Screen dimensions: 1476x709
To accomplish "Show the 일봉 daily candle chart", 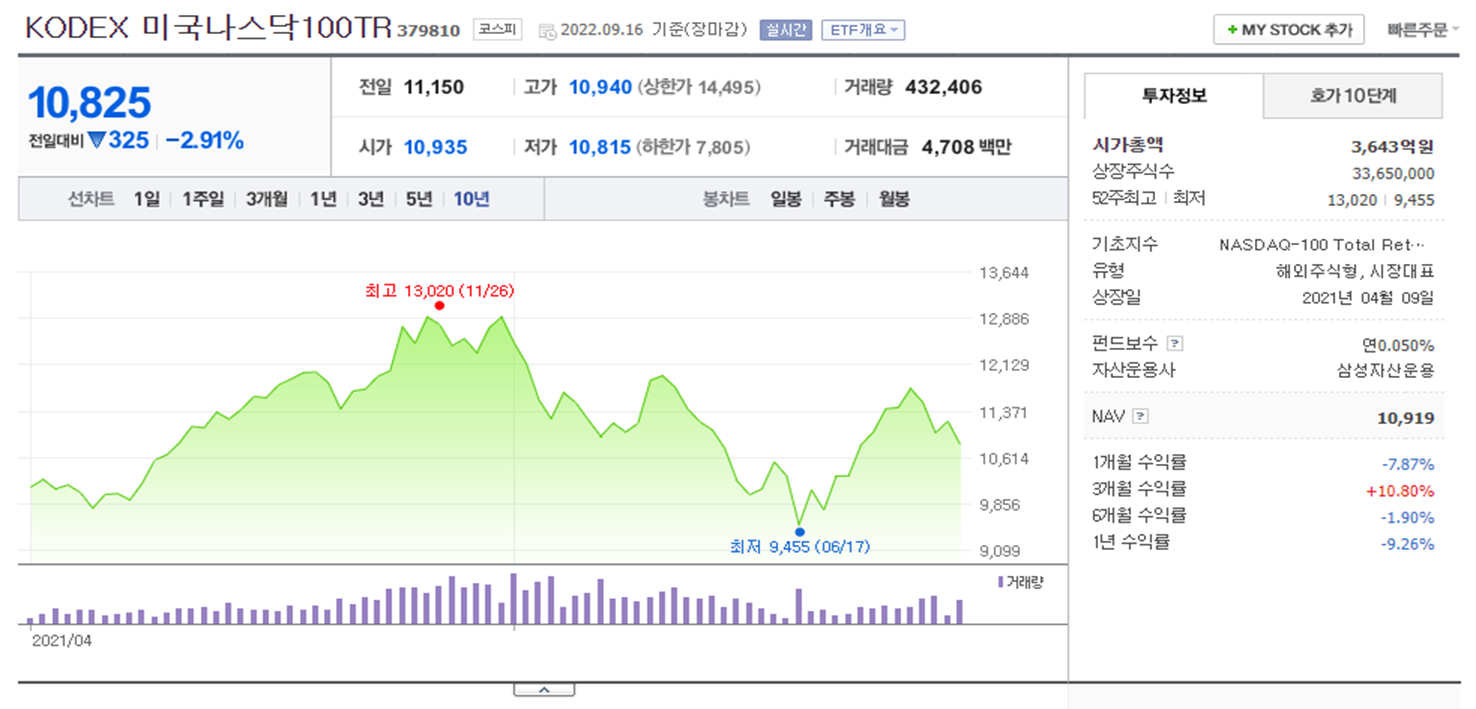I will tap(786, 199).
